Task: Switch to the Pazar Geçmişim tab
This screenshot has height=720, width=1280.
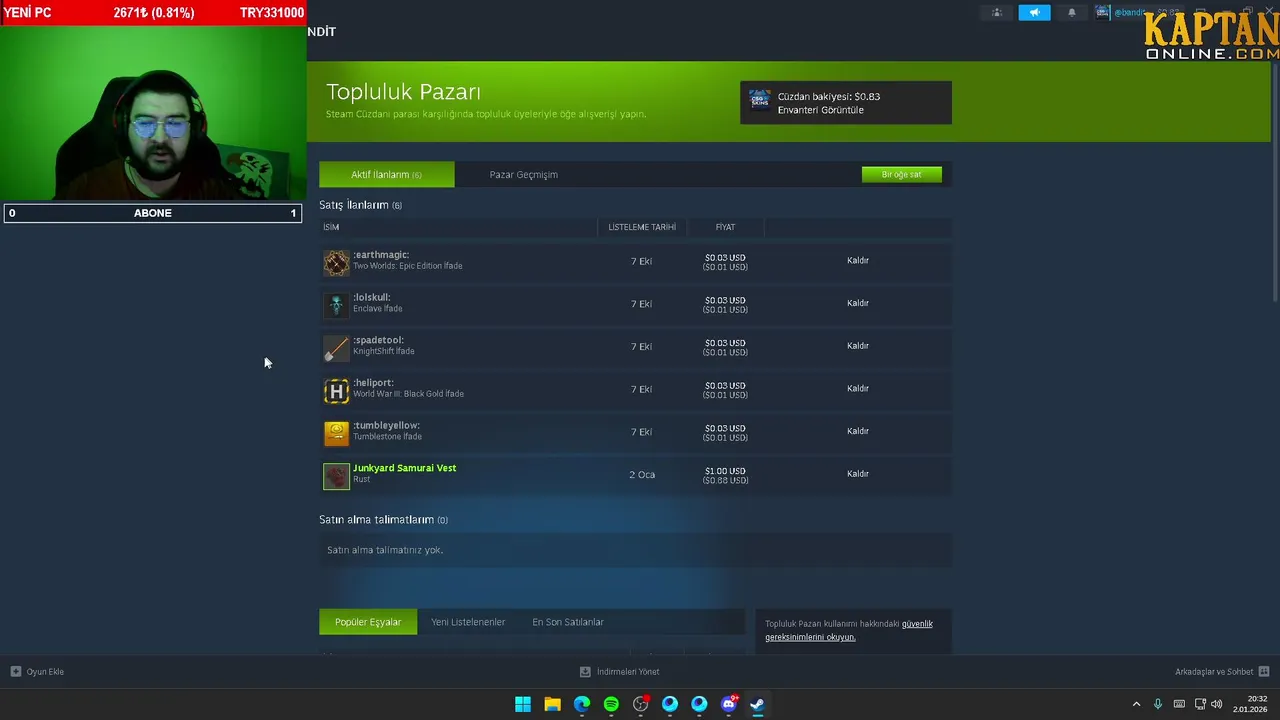Action: (x=523, y=174)
